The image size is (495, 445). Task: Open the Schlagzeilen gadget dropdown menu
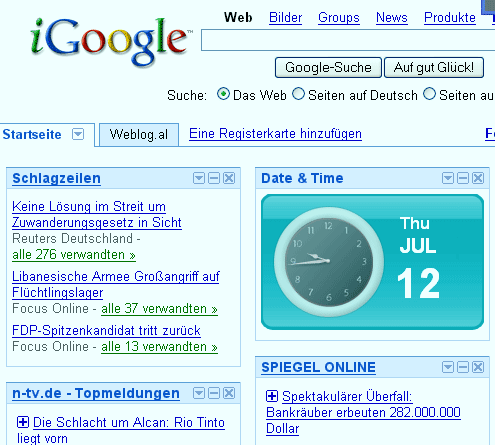[199, 178]
